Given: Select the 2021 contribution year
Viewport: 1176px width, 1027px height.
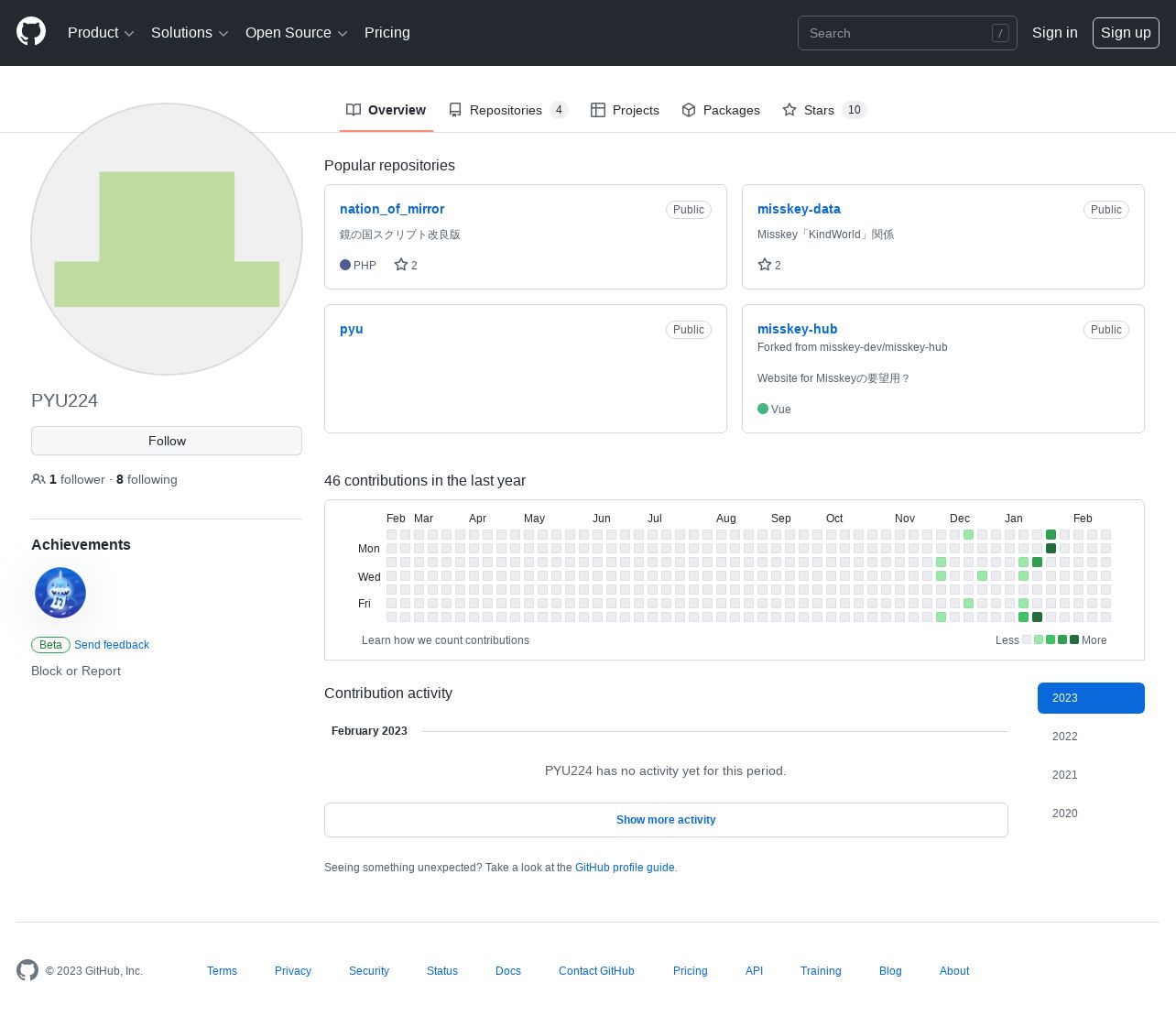Looking at the screenshot, I should click(x=1091, y=775).
